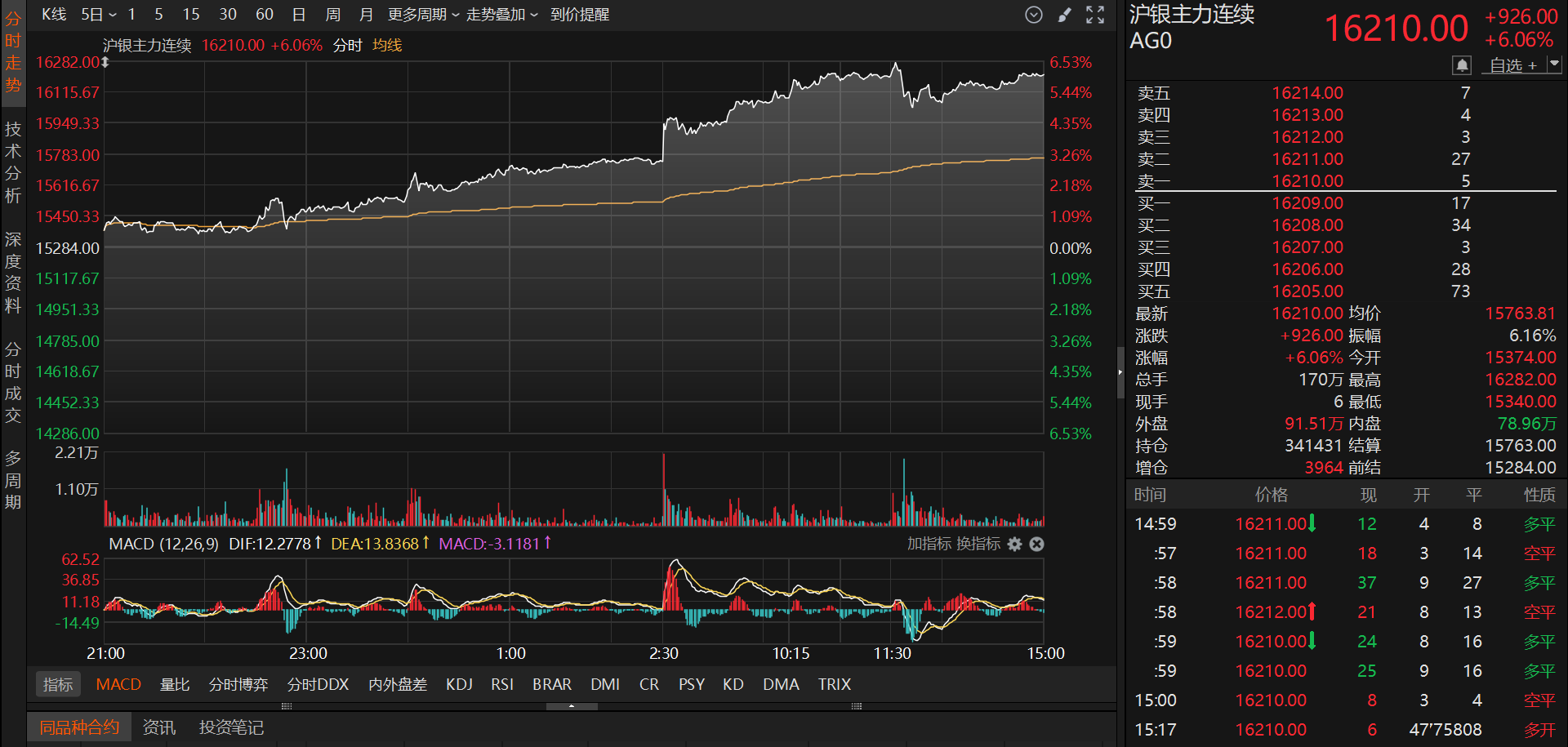Select BRAR indicator tab
The height and width of the screenshot is (747, 1568).
tap(552, 685)
